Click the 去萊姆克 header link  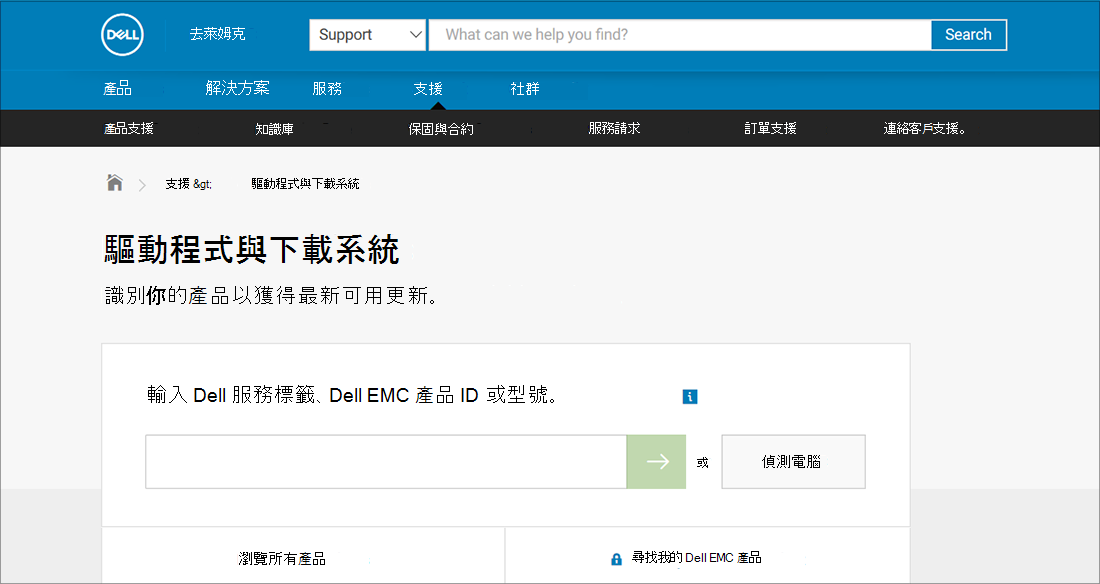point(217,34)
